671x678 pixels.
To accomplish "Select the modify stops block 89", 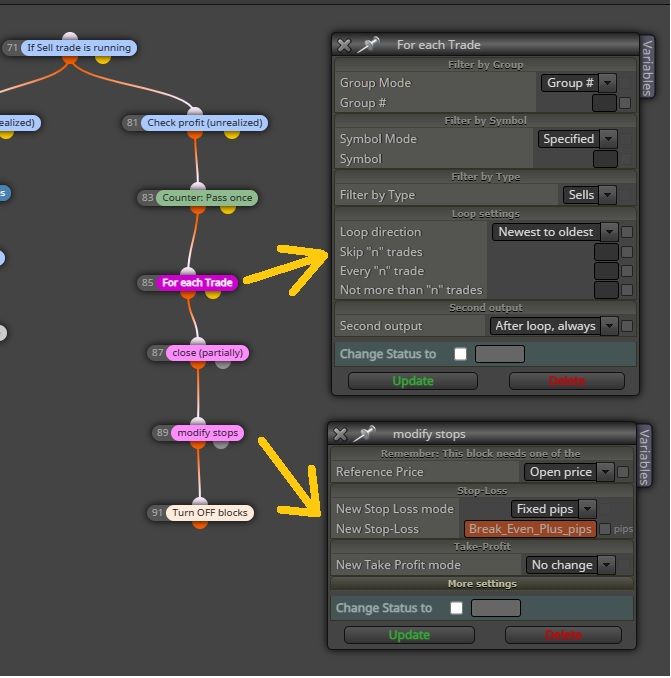I will [208, 433].
